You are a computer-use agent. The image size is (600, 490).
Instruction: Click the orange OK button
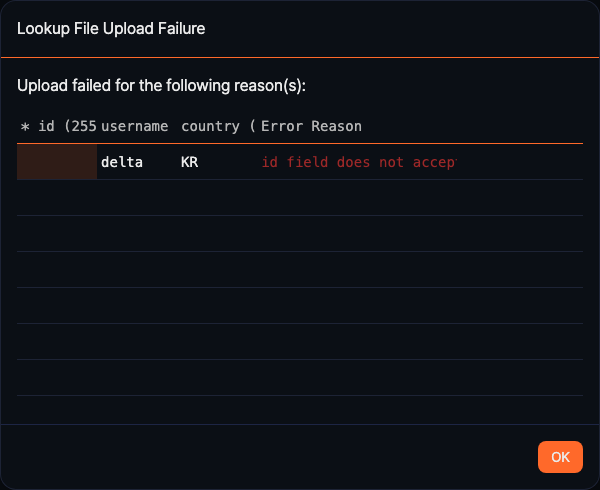coord(560,457)
